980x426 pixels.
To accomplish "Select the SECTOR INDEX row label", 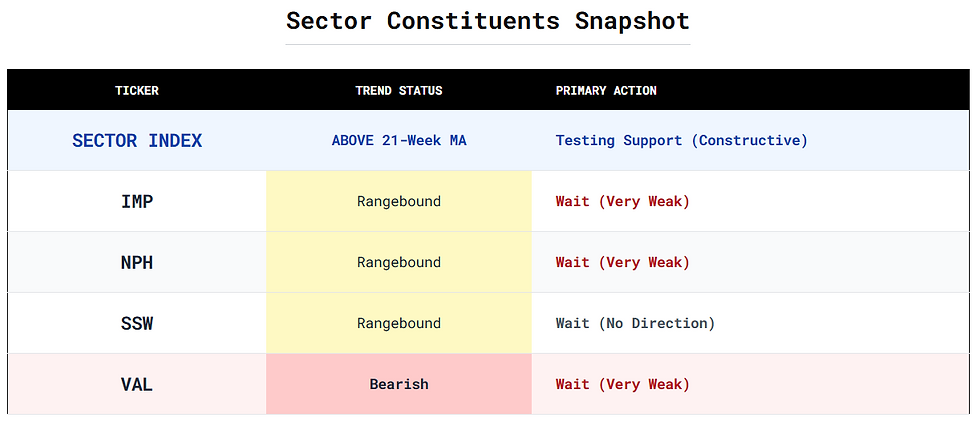I will pos(137,141).
